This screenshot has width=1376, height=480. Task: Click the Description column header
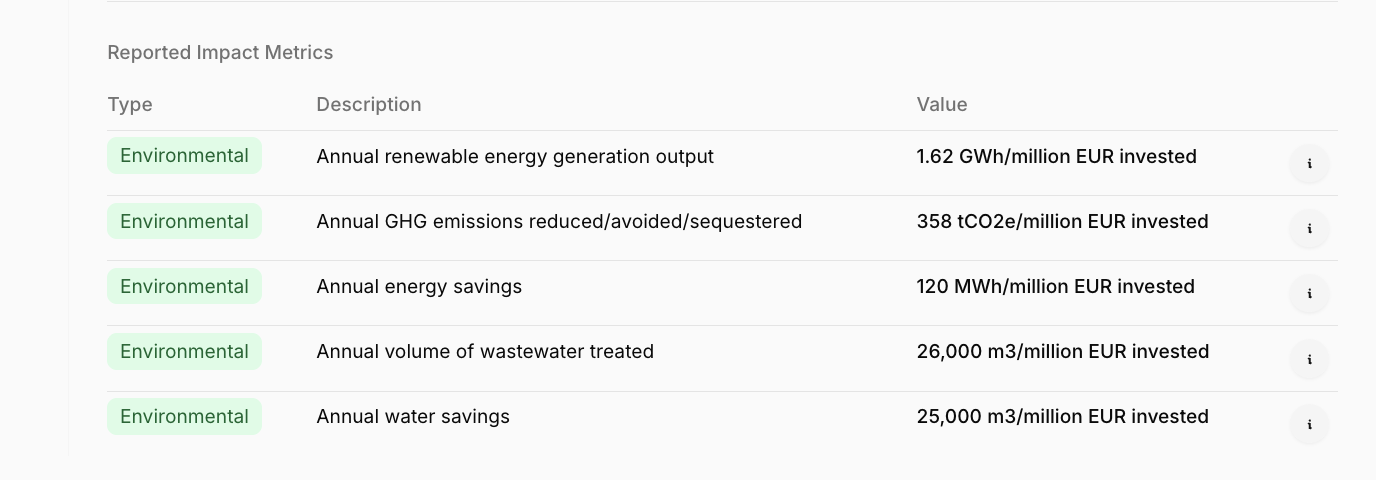369,104
